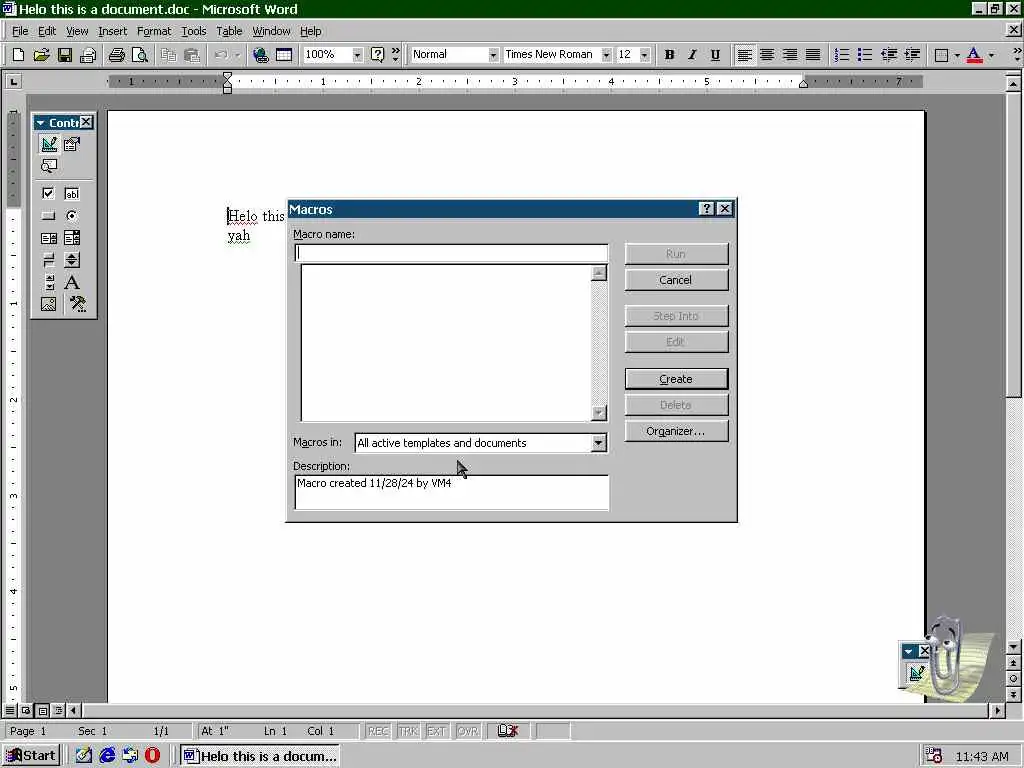Viewport: 1024px width, 768px height.
Task: Open the File menu
Action: pyautogui.click(x=20, y=31)
